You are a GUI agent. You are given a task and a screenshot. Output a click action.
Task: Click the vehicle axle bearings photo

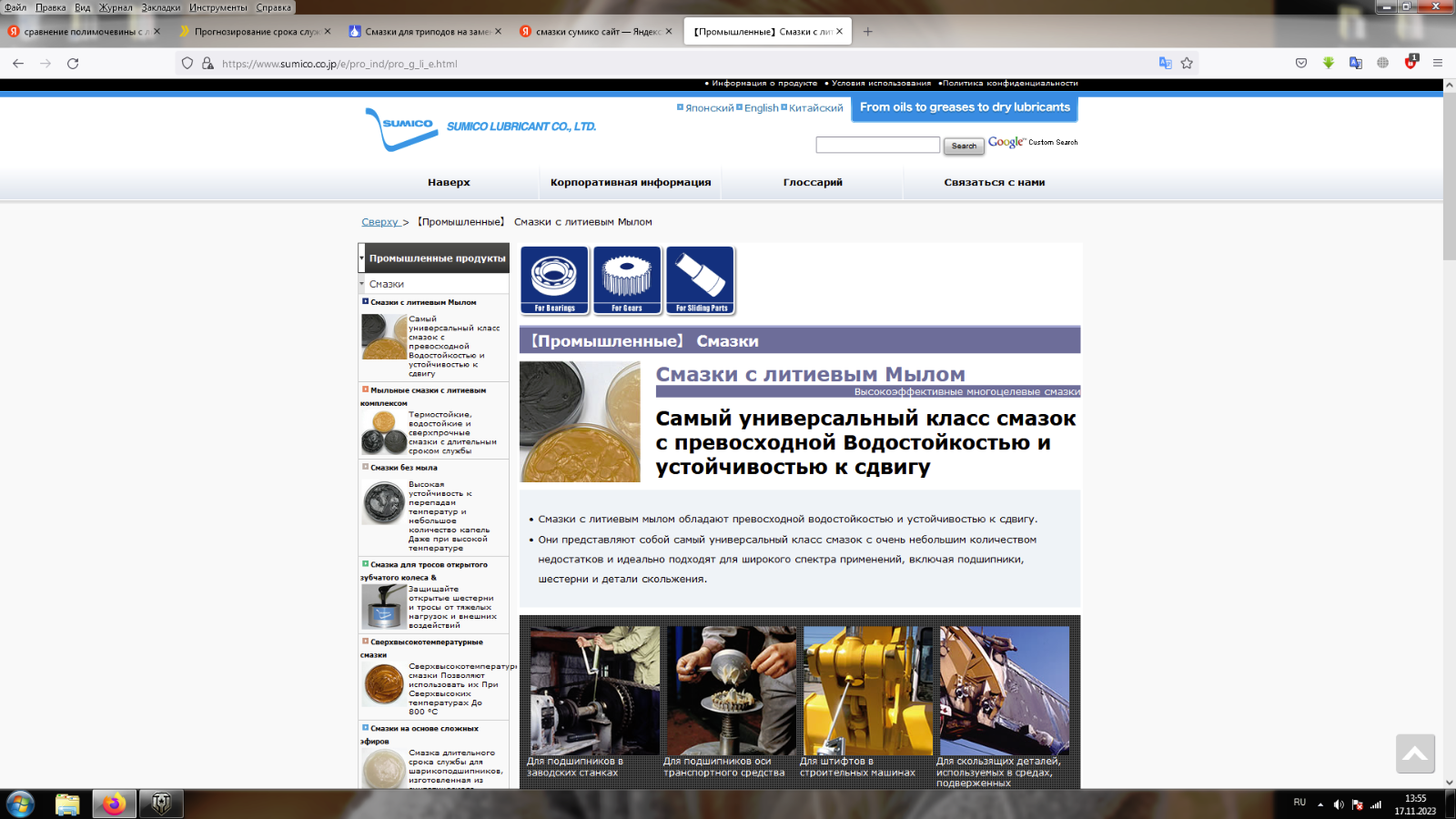(731, 690)
